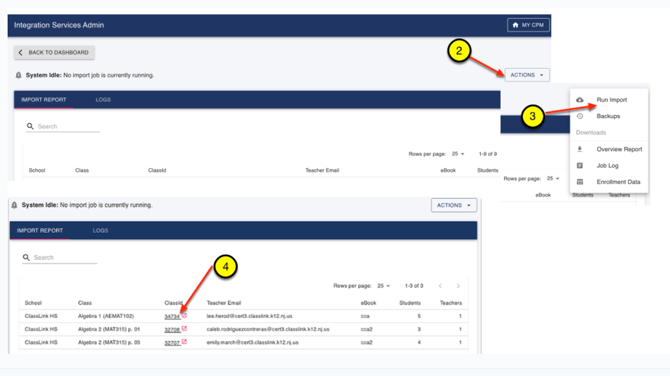Click external link icon beside 32708

184,329
